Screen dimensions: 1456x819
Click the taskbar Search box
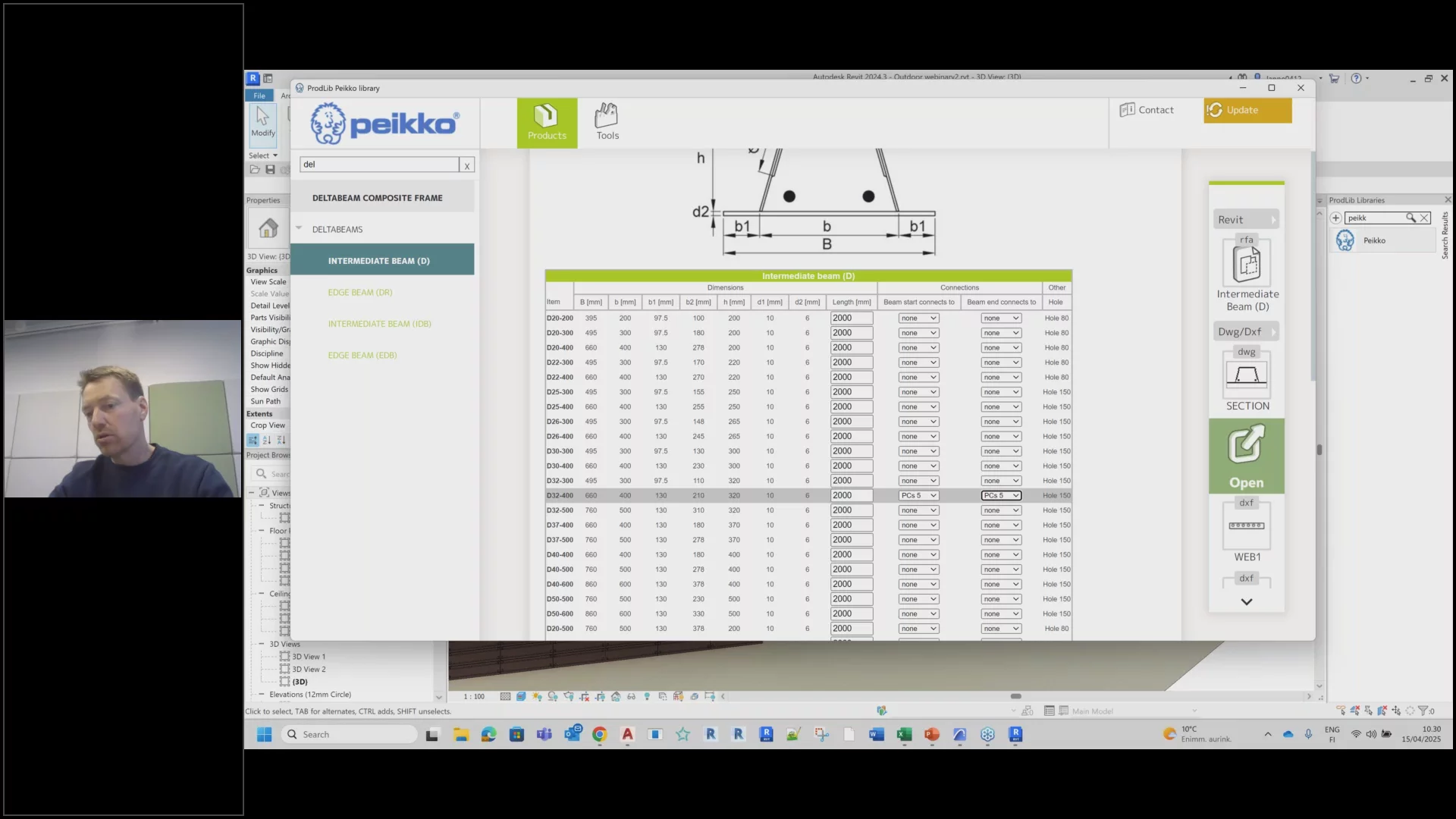[x=349, y=734]
